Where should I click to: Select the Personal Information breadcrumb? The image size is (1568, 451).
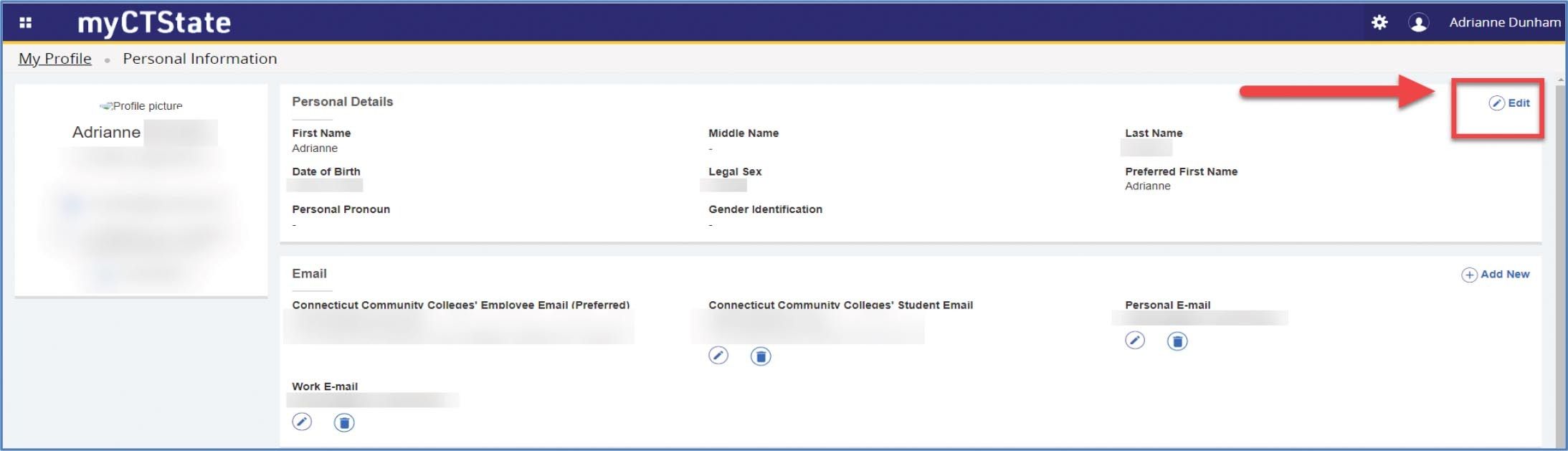[199, 59]
